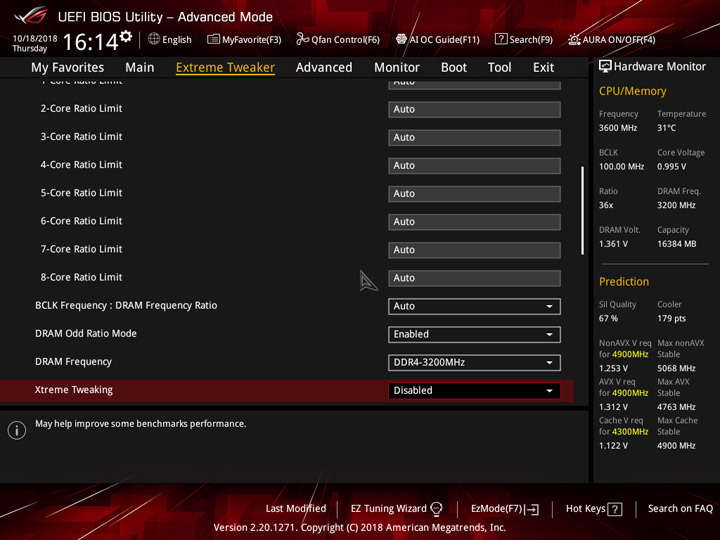720x540 pixels.
Task: Click the May help improve benchmarks text
Action: 141,424
